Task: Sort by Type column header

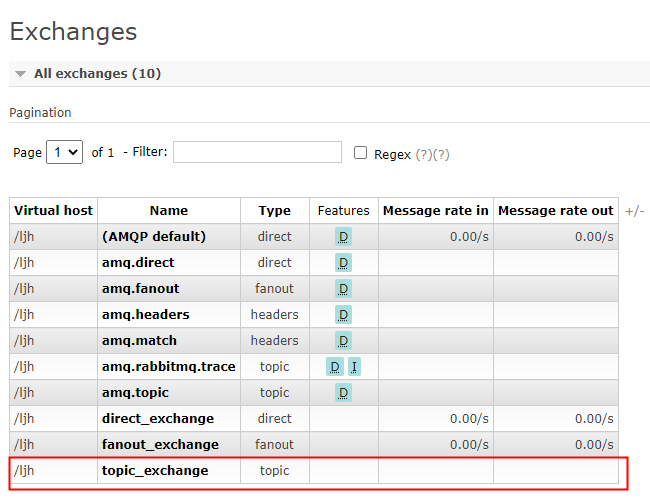Action: pyautogui.click(x=274, y=211)
